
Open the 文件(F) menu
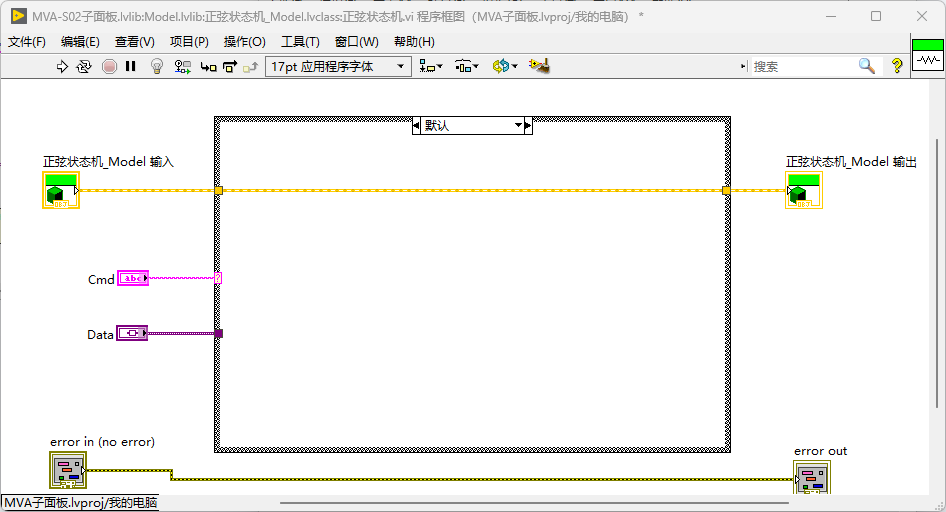click(27, 42)
